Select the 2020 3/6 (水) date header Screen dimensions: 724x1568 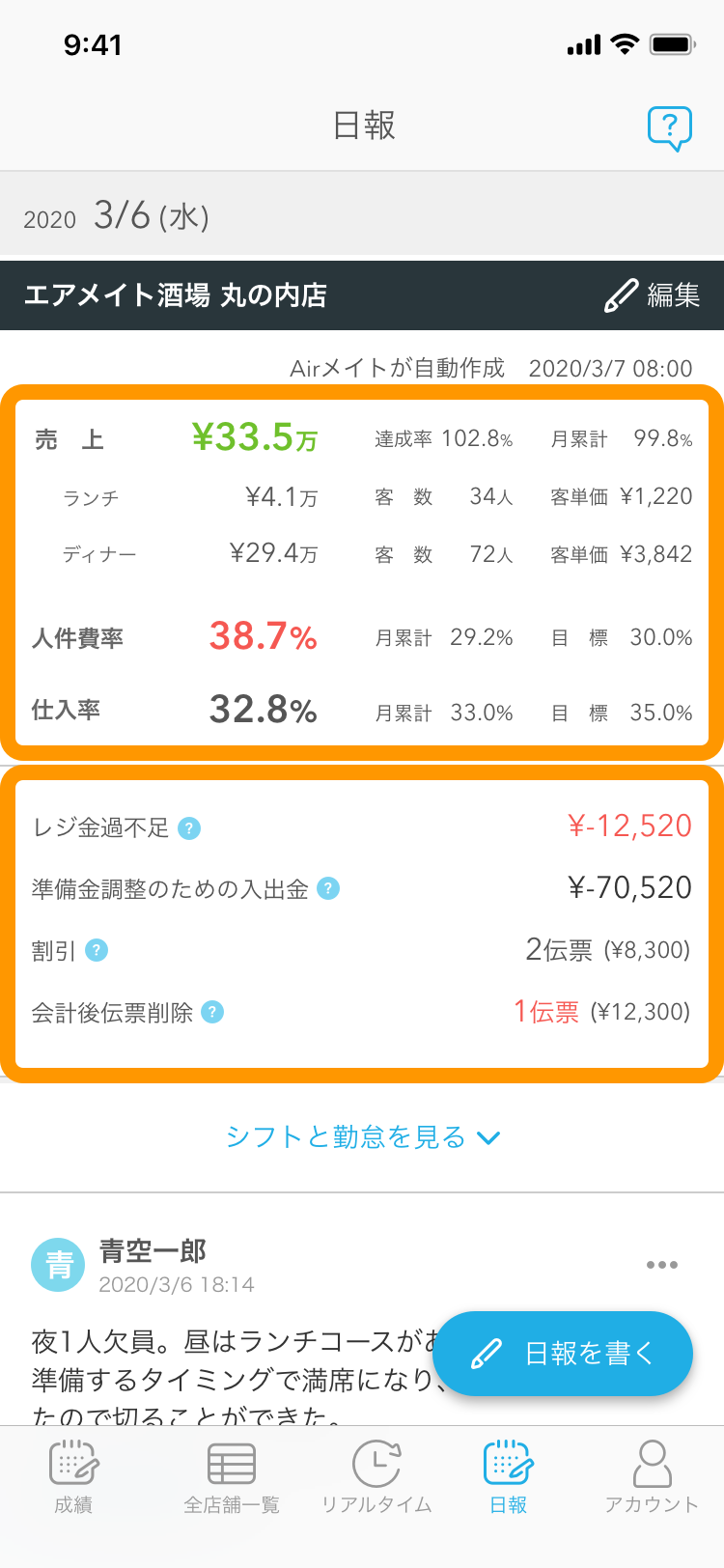[117, 215]
